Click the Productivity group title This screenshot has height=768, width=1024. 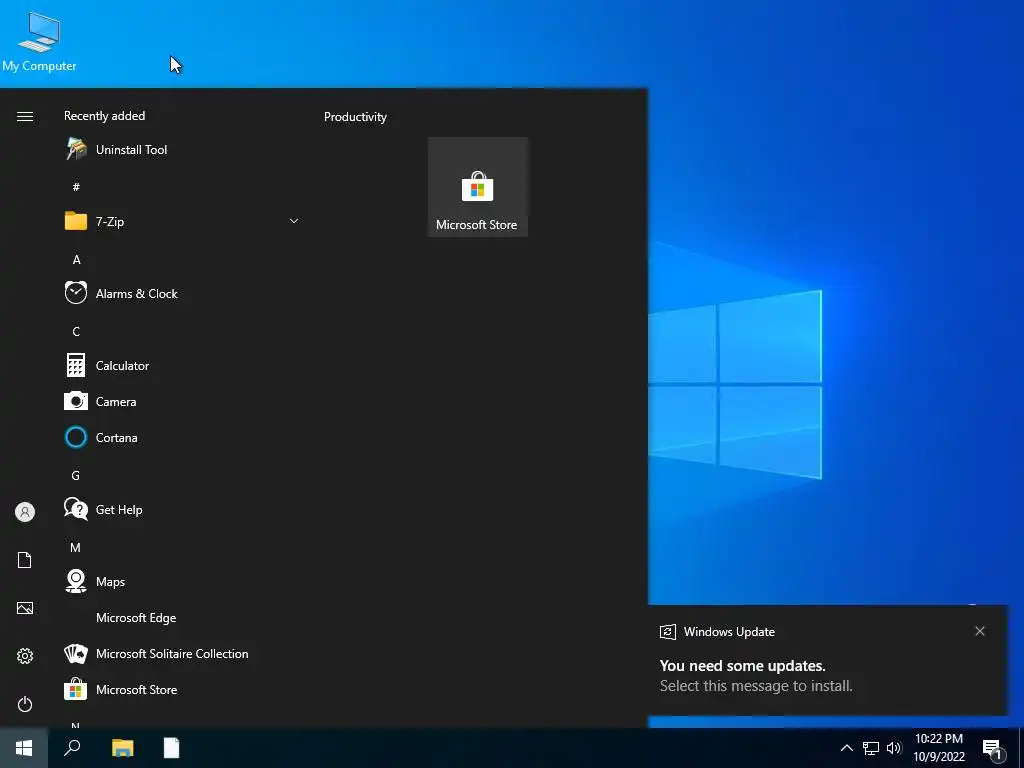point(355,117)
